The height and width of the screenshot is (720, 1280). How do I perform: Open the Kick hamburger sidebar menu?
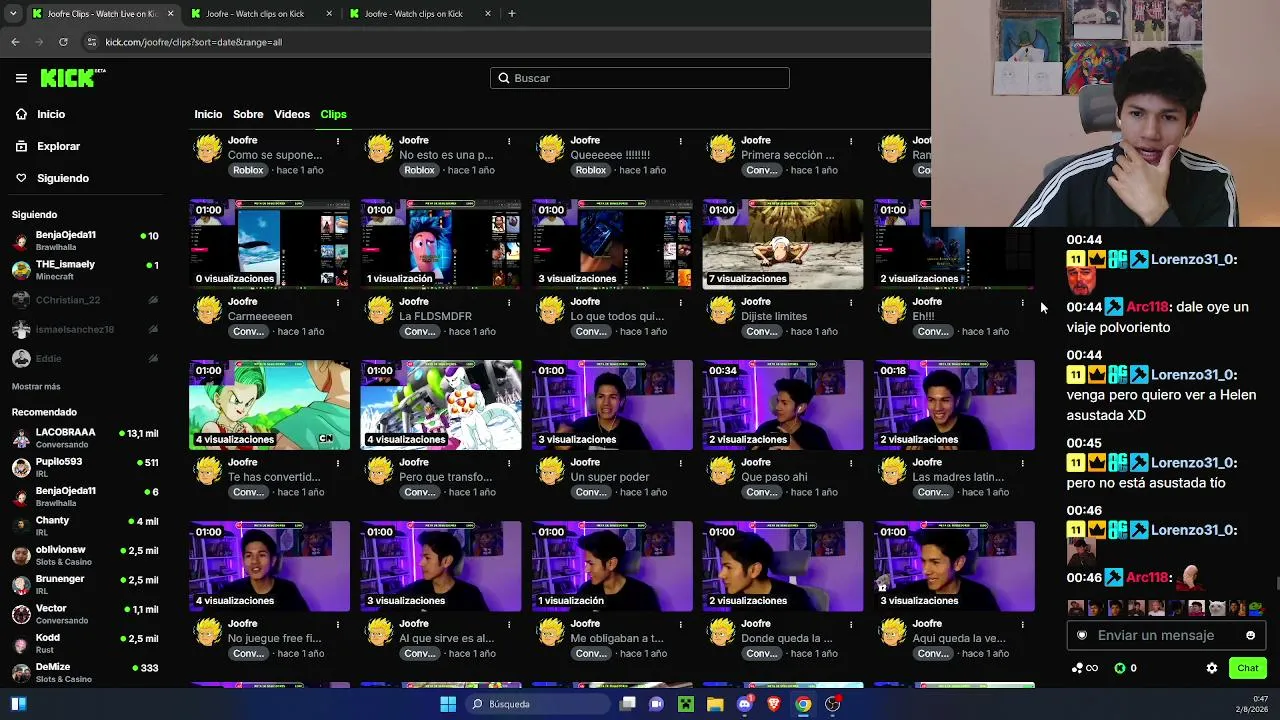[21, 78]
